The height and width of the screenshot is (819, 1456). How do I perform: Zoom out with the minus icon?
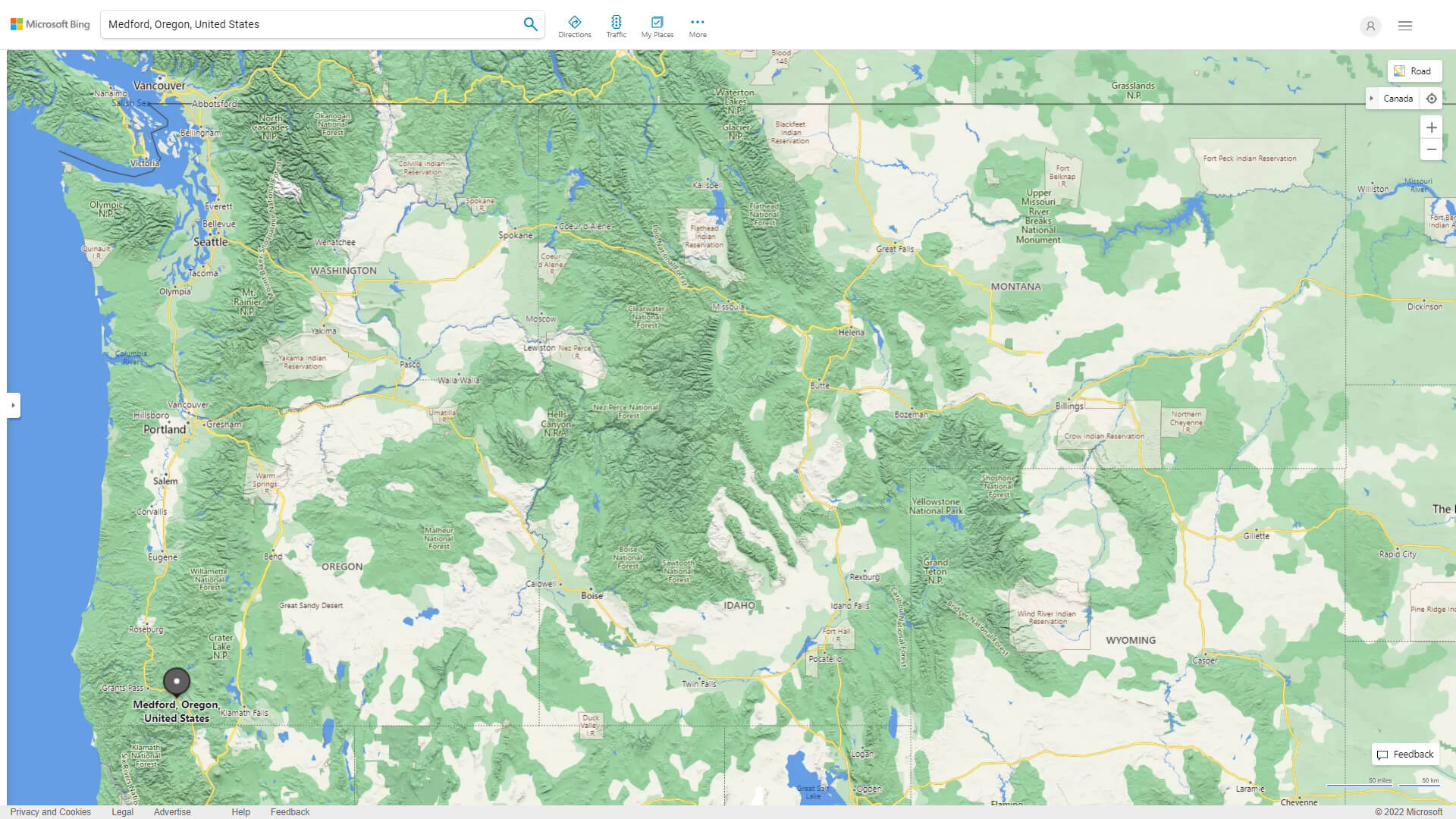pos(1432,149)
